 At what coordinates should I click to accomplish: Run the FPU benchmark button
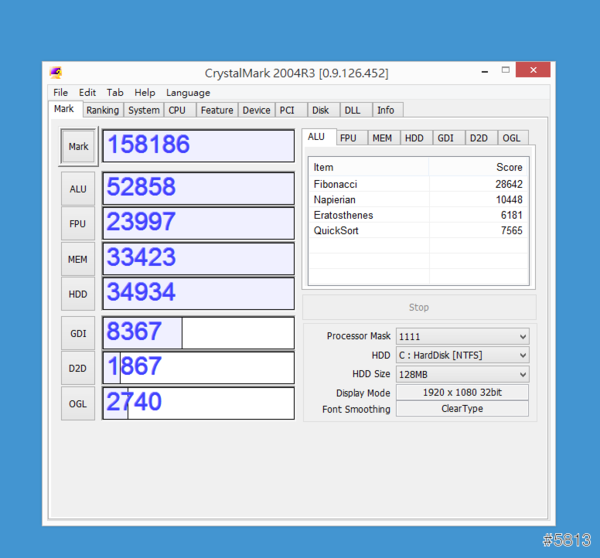tap(78, 224)
